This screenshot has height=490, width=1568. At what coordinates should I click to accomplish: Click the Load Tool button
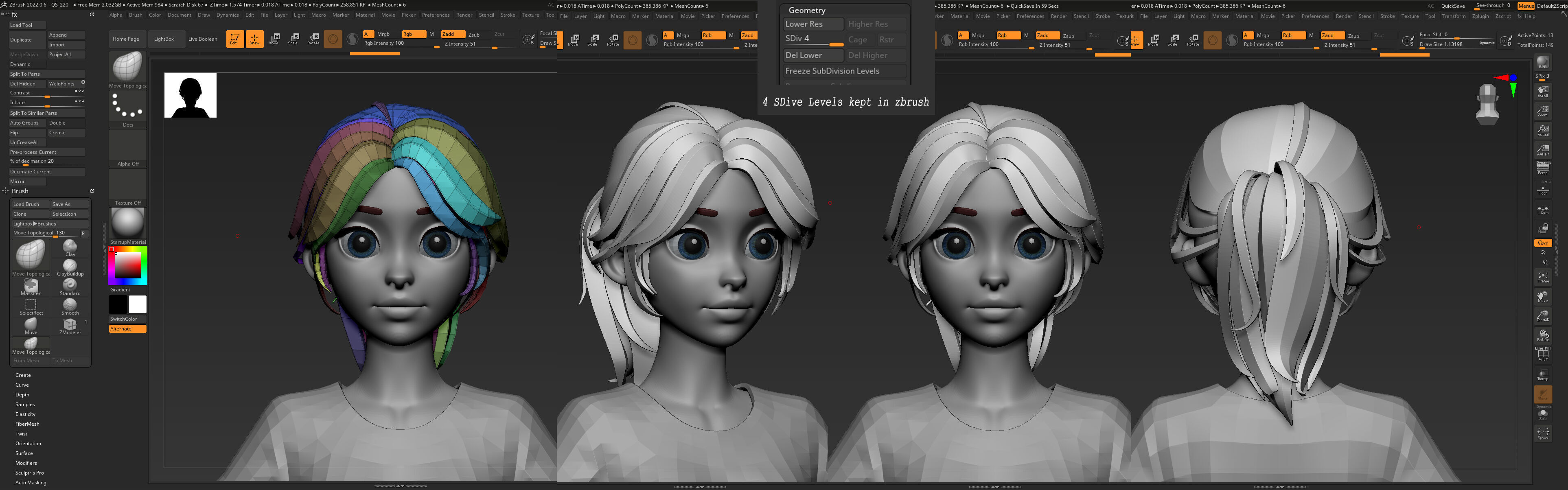tap(28, 26)
